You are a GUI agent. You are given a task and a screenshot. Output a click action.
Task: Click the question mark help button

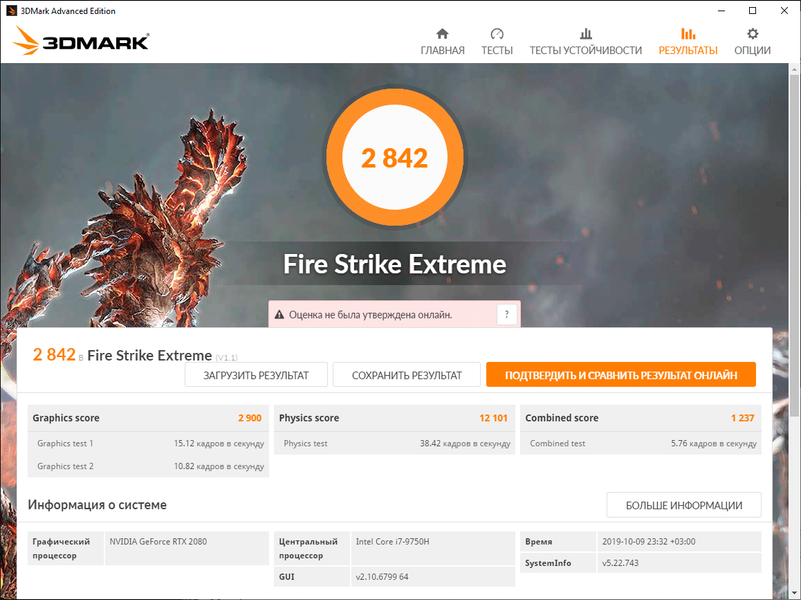507,314
